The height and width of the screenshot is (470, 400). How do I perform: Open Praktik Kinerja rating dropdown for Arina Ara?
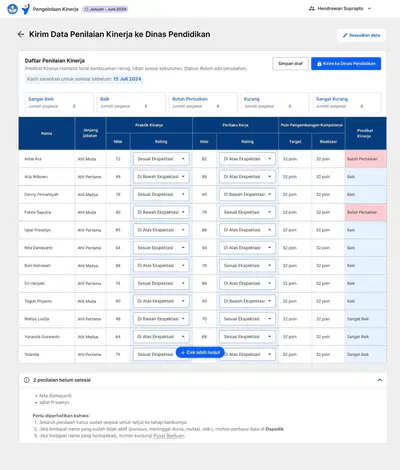[161, 159]
